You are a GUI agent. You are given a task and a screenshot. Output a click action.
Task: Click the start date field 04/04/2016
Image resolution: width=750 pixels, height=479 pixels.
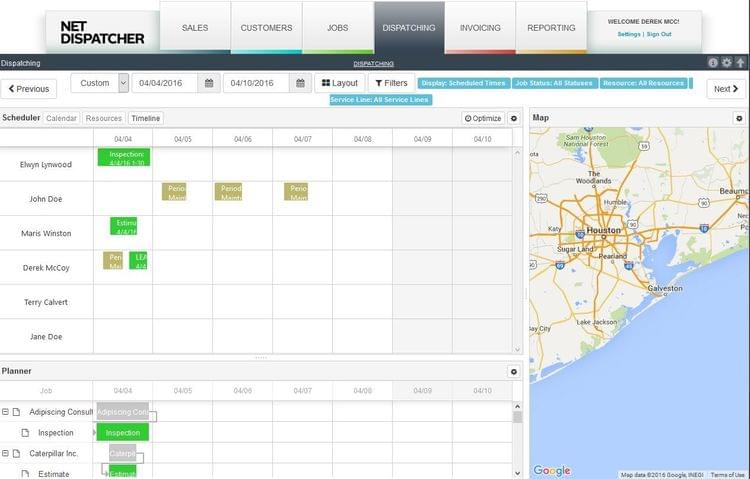pyautogui.click(x=166, y=84)
